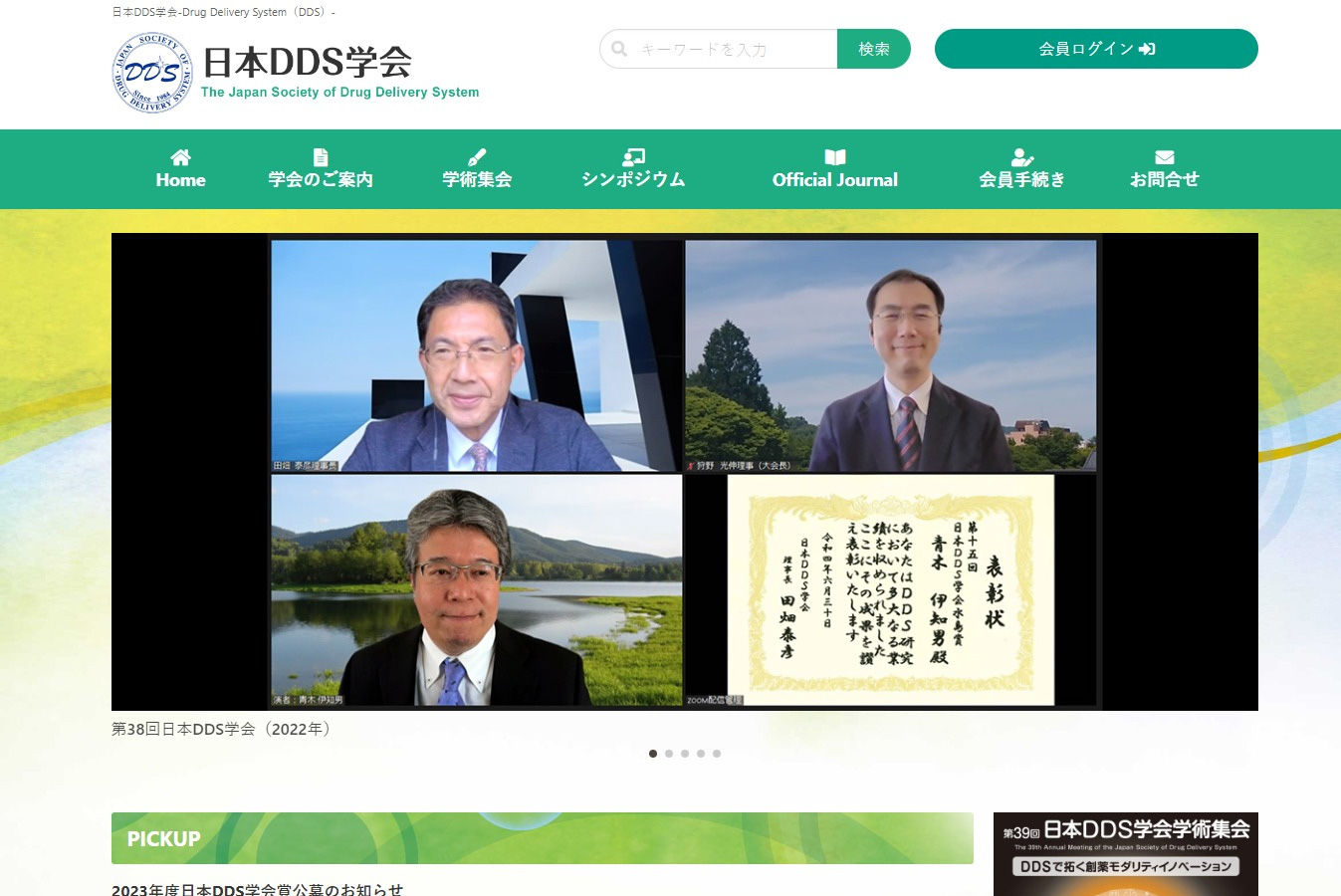Click the 会員ログイン button
The width and height of the screenshot is (1341, 896).
pos(1096,49)
